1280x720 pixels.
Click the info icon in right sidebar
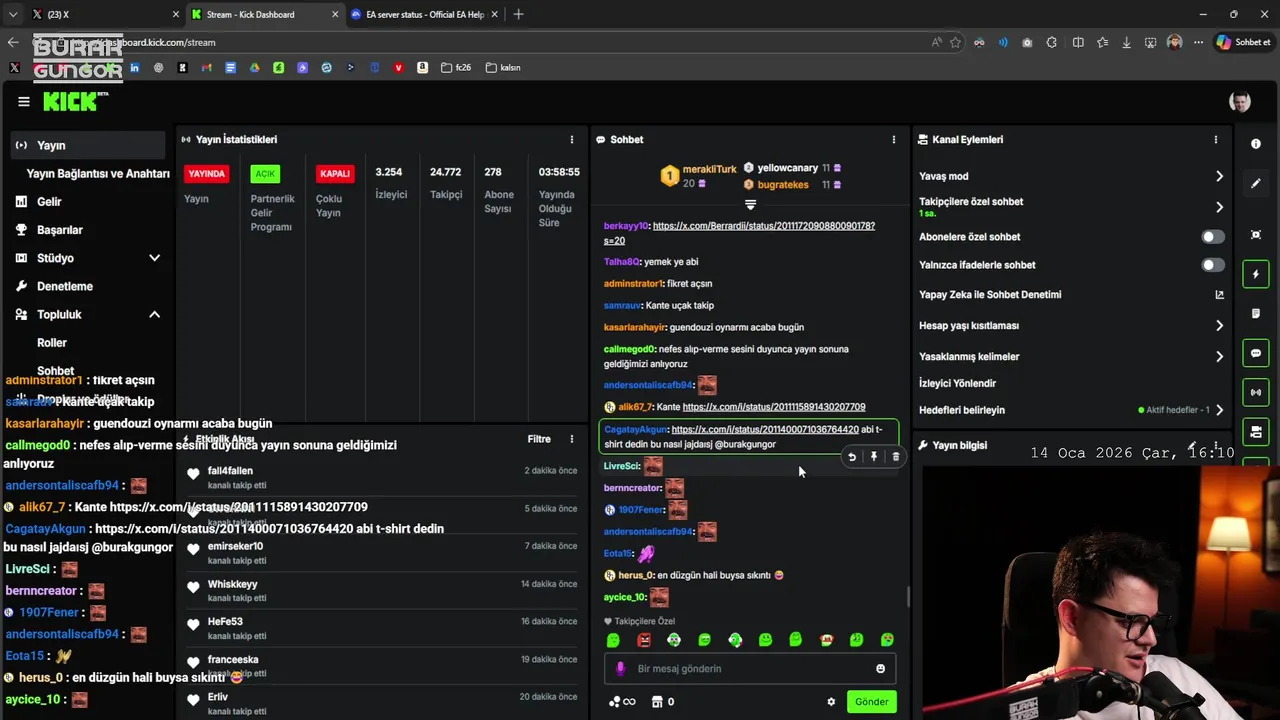pos(1256,144)
